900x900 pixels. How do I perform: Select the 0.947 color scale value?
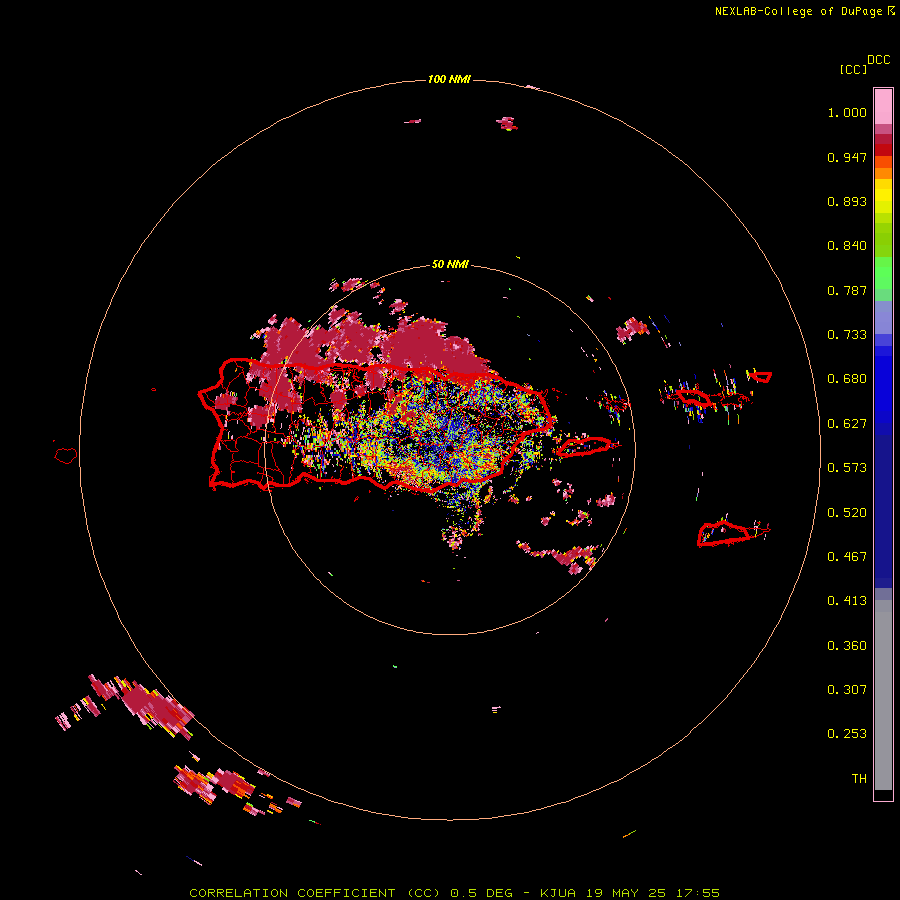coord(847,157)
